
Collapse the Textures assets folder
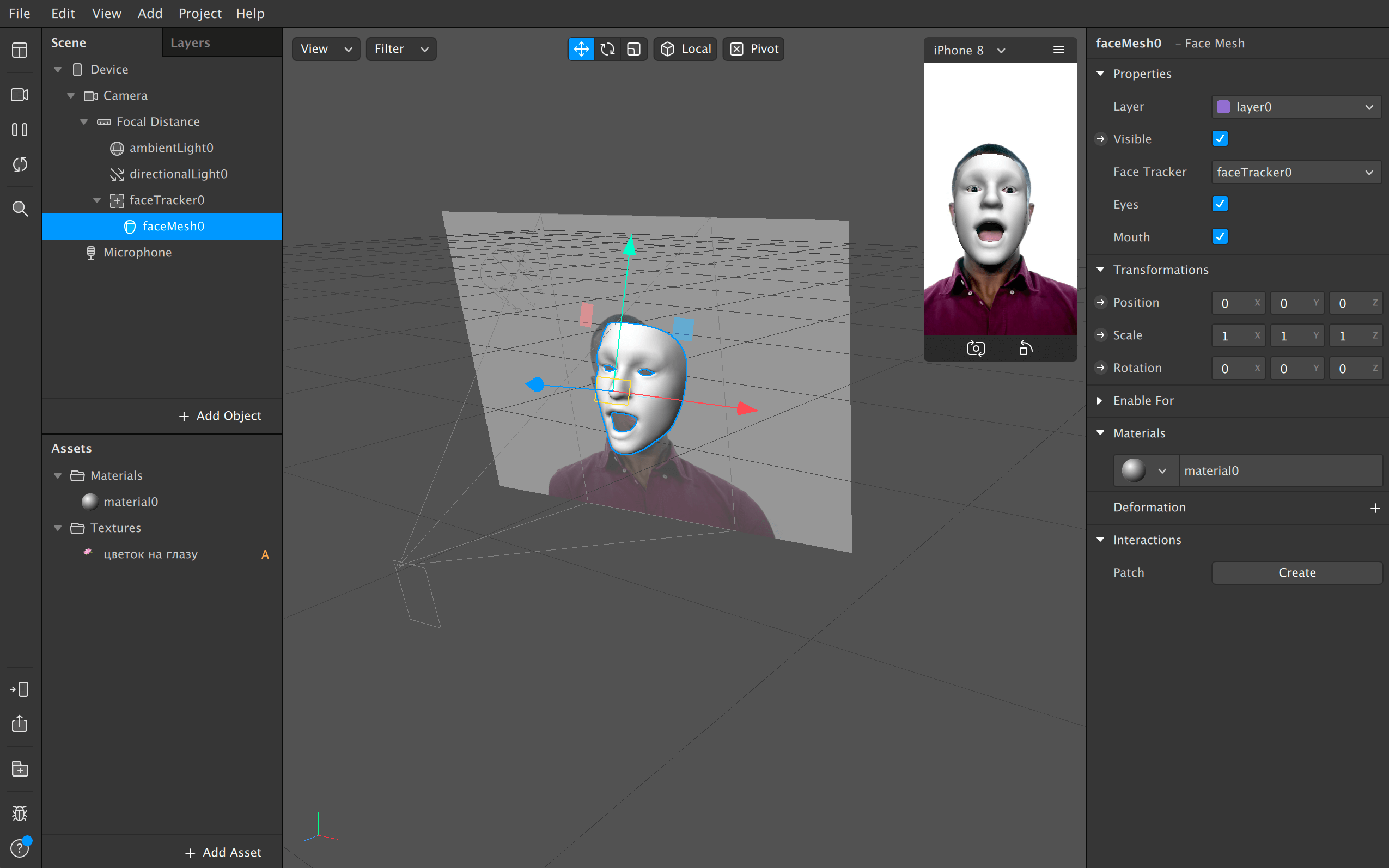pos(57,528)
